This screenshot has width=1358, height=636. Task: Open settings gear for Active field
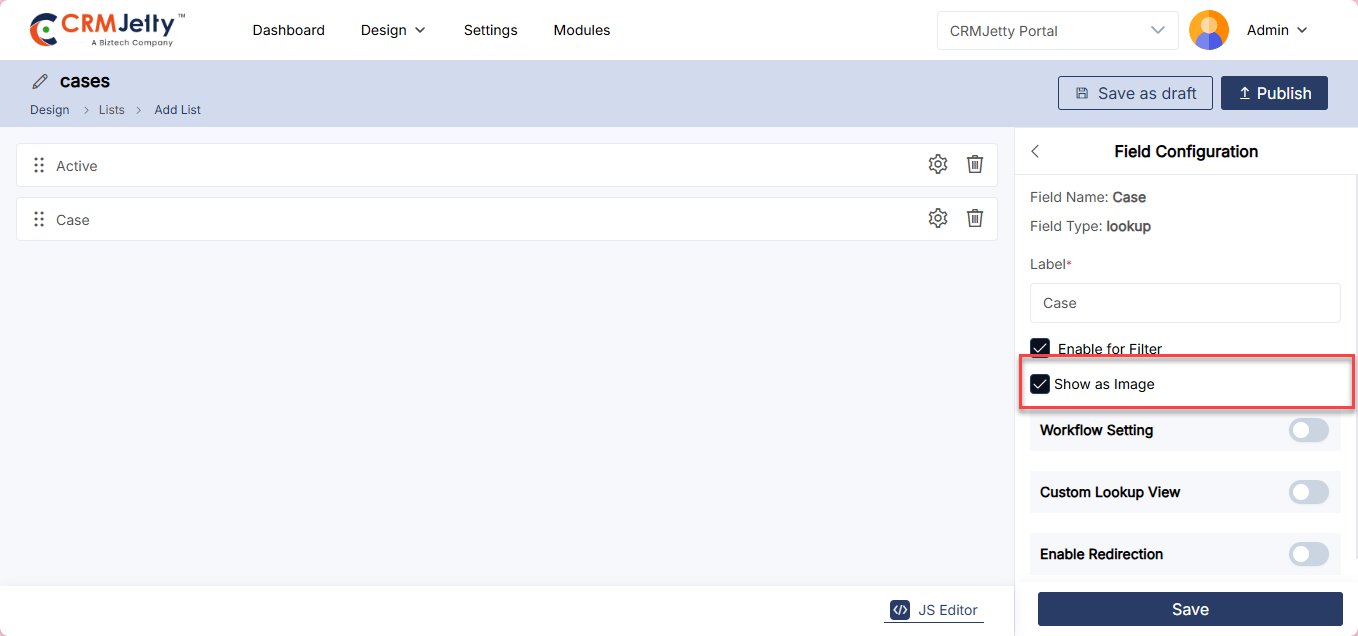coord(937,165)
